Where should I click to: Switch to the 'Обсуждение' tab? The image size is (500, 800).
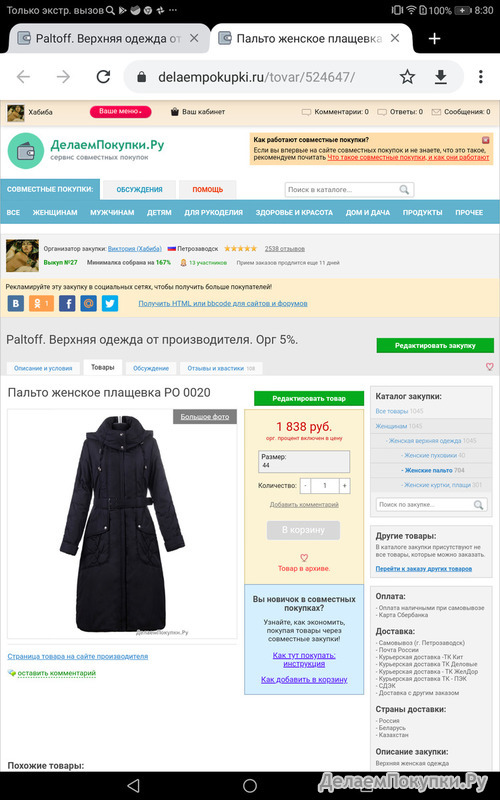[151, 368]
